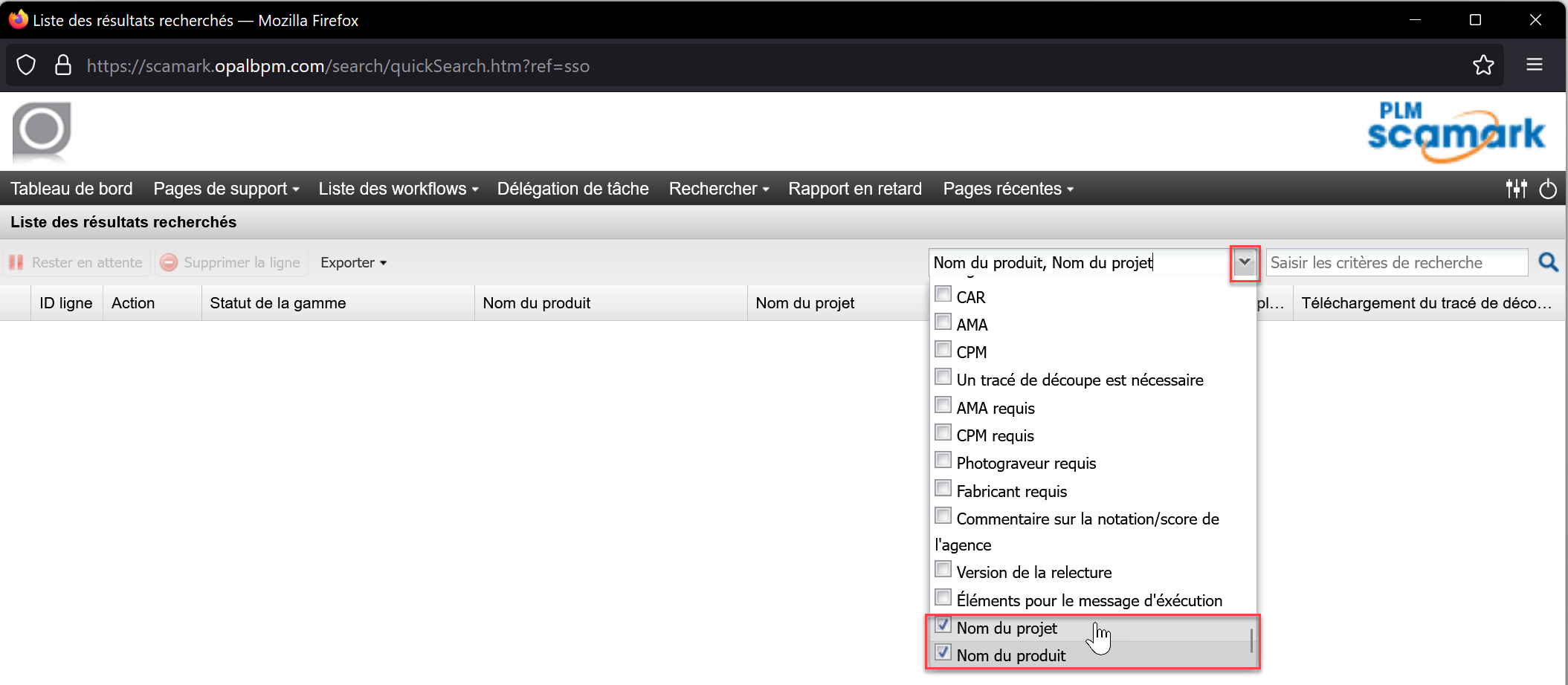
Task: Check Version de la relecture checkbox
Action: [x=943, y=569]
